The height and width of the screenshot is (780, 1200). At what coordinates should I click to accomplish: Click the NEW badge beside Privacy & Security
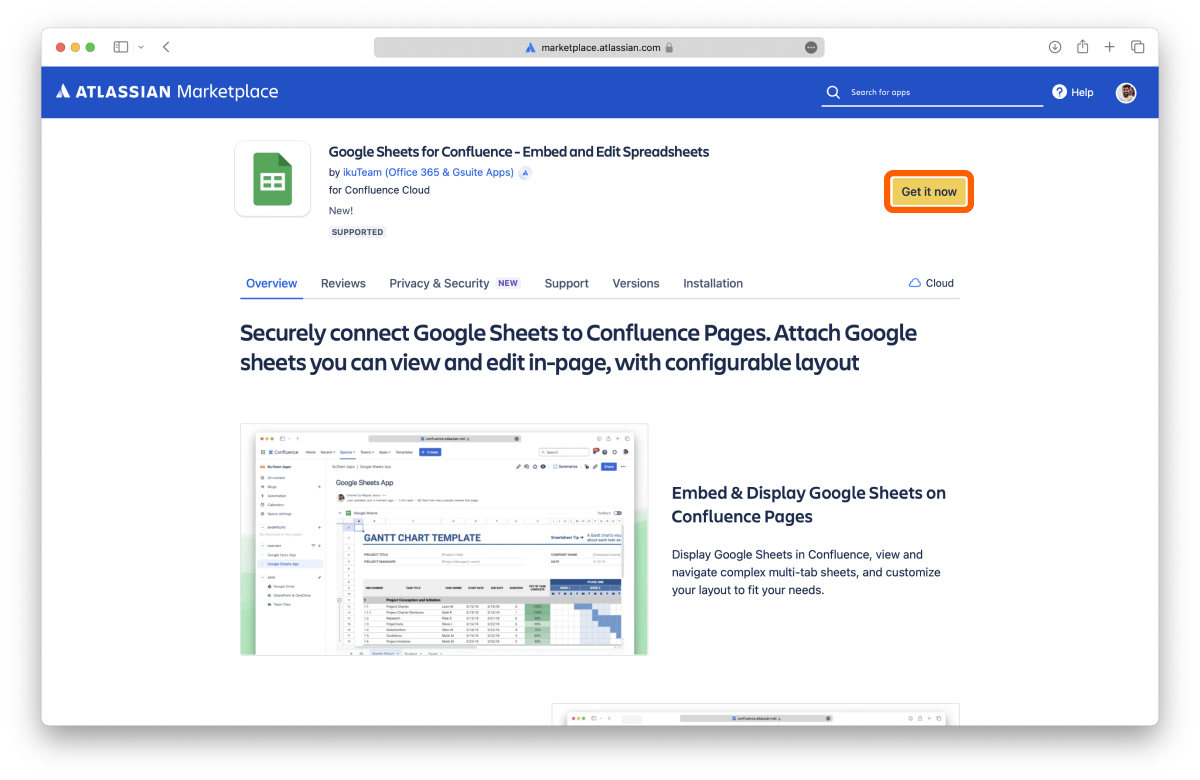pyautogui.click(x=508, y=283)
